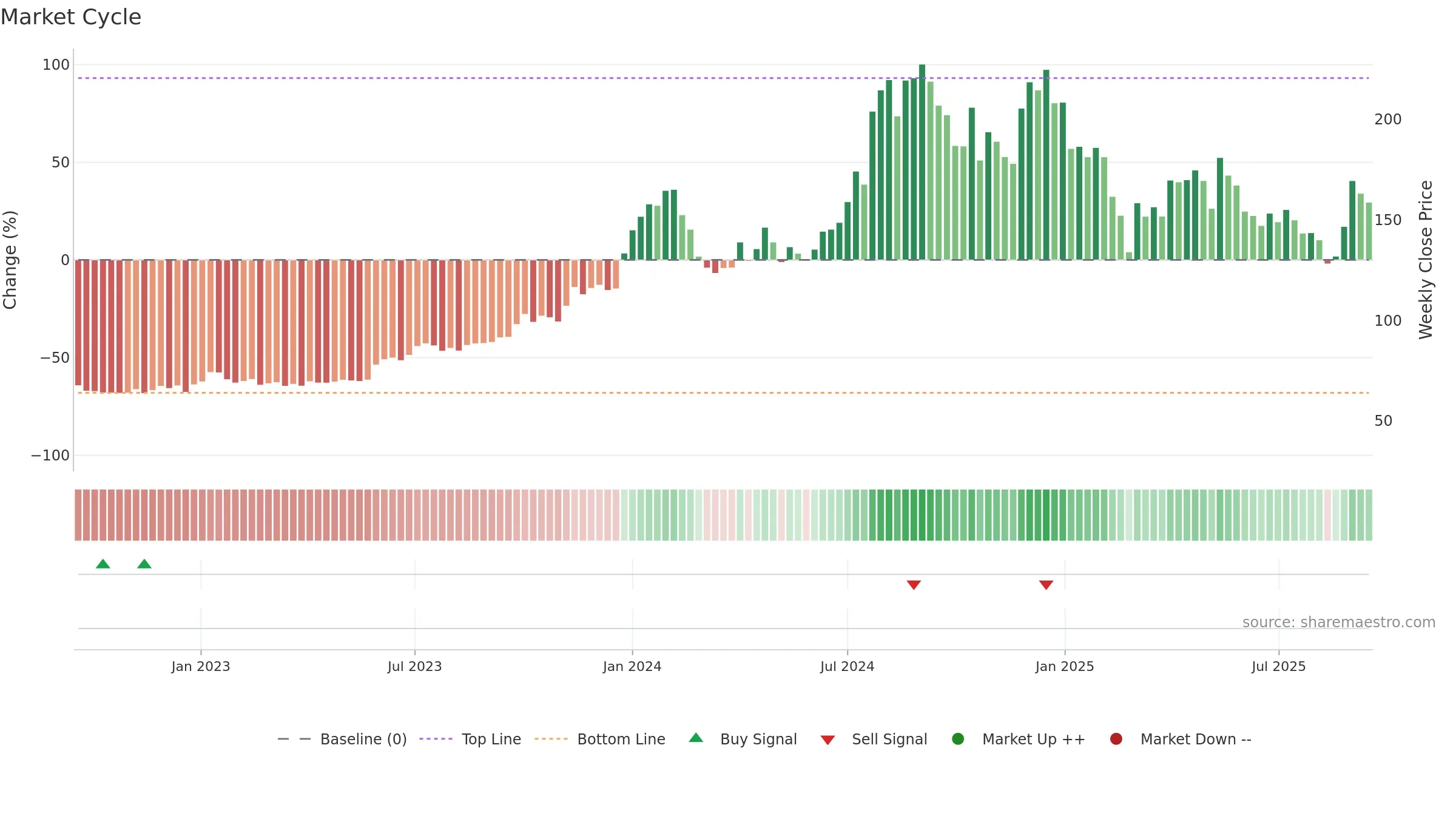Click the Jul 2025 axis label
This screenshot has height=819, width=1456.
coord(1279,666)
